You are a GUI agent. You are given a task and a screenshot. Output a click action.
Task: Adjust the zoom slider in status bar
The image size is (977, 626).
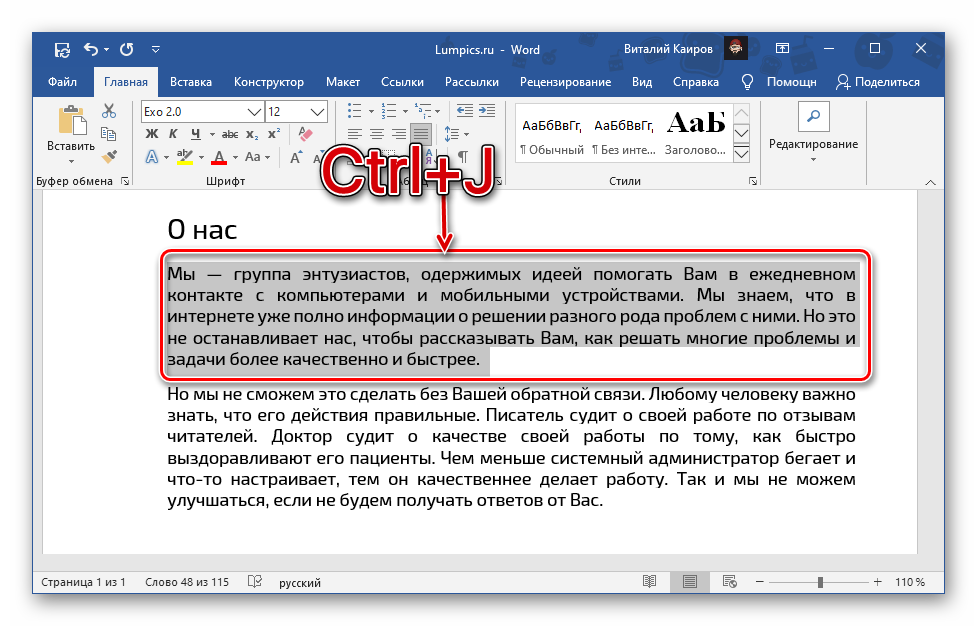tap(820, 582)
